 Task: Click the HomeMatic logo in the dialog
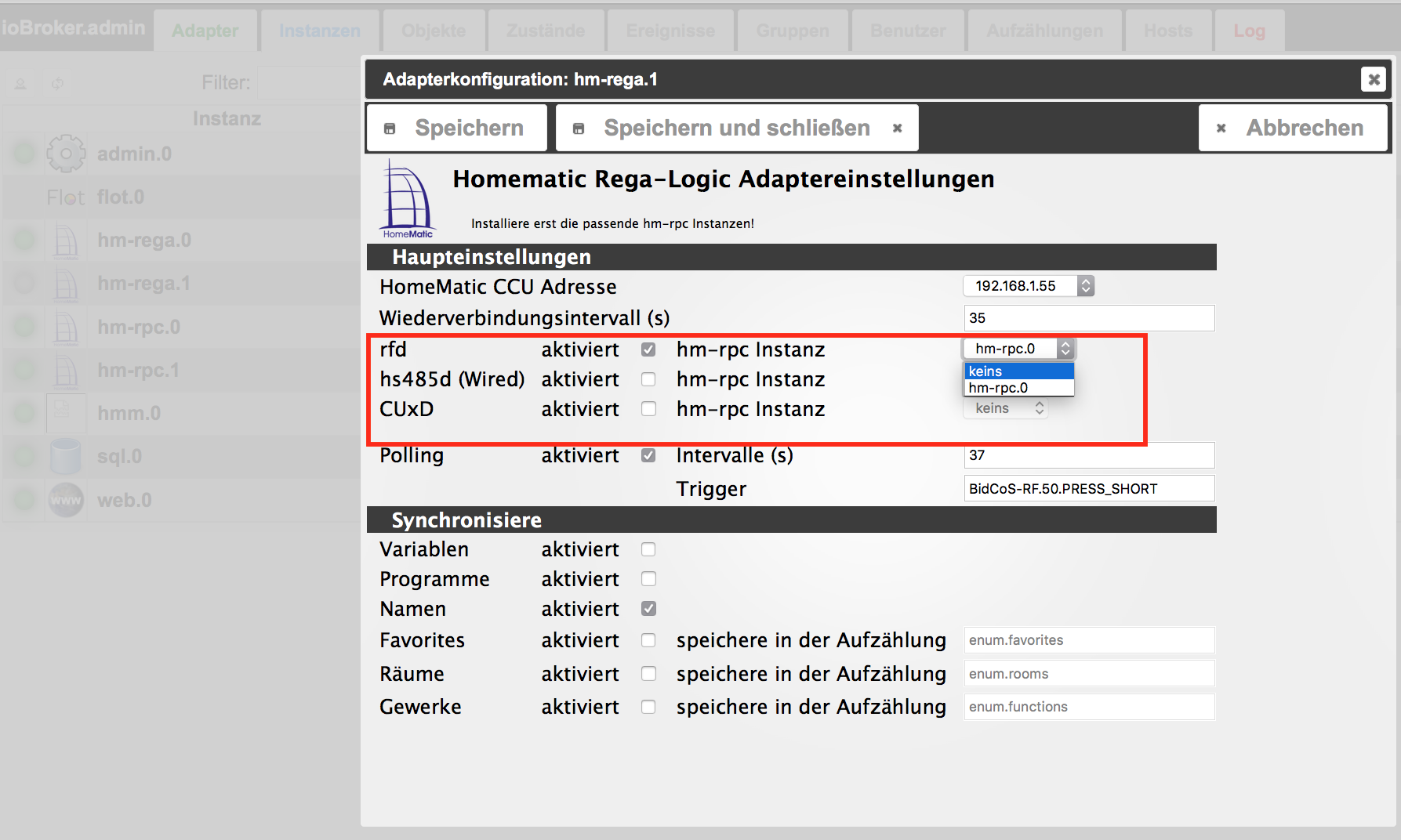coord(407,199)
